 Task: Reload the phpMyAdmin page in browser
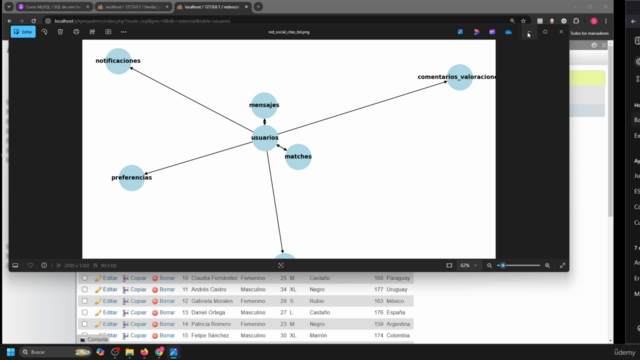33,21
